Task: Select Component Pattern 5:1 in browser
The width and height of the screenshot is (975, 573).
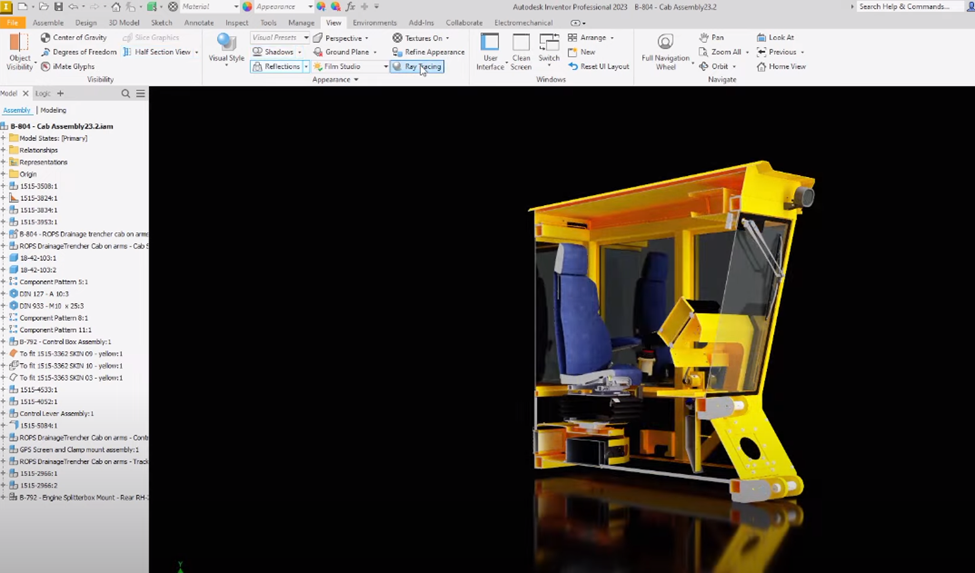Action: tap(53, 282)
